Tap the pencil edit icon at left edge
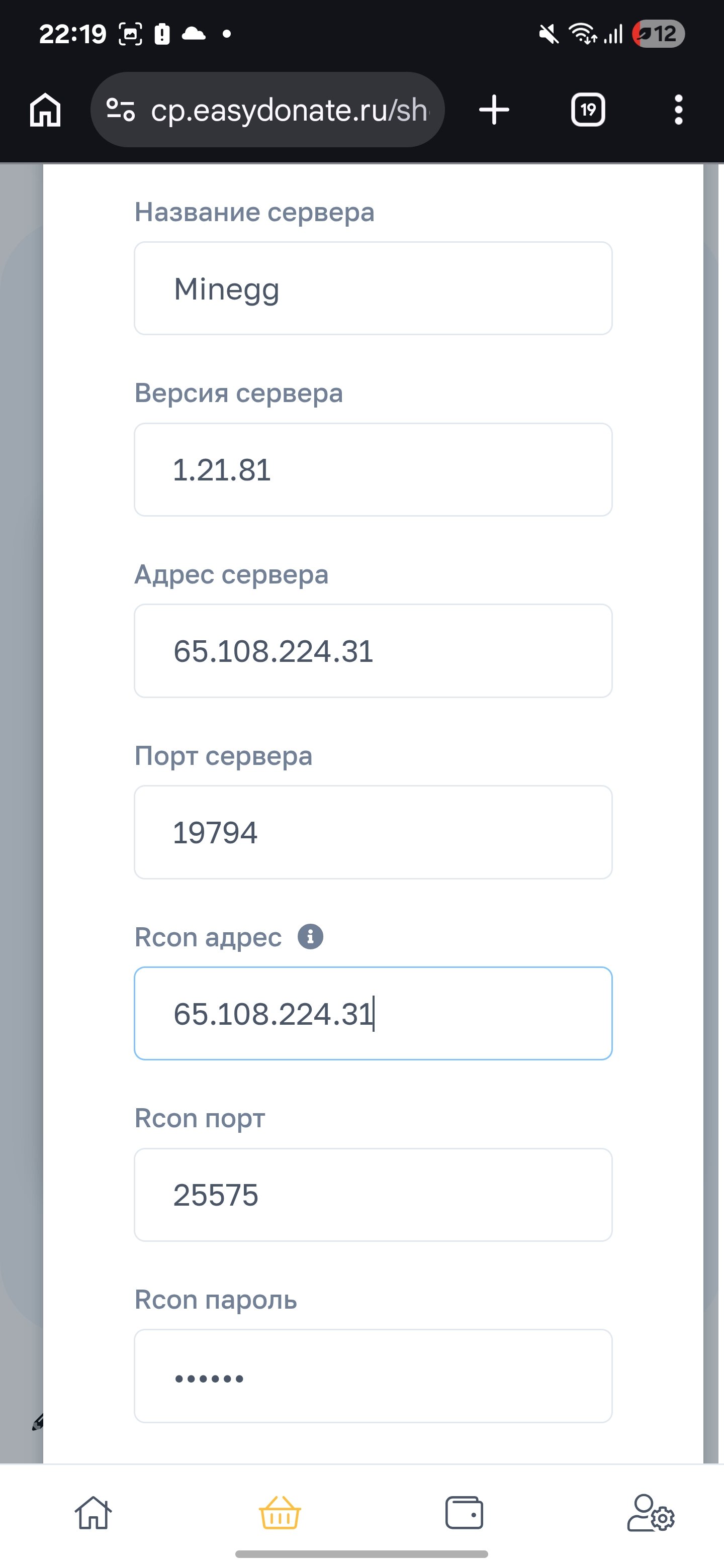This screenshot has height=1568, width=724. pyautogui.click(x=38, y=1422)
